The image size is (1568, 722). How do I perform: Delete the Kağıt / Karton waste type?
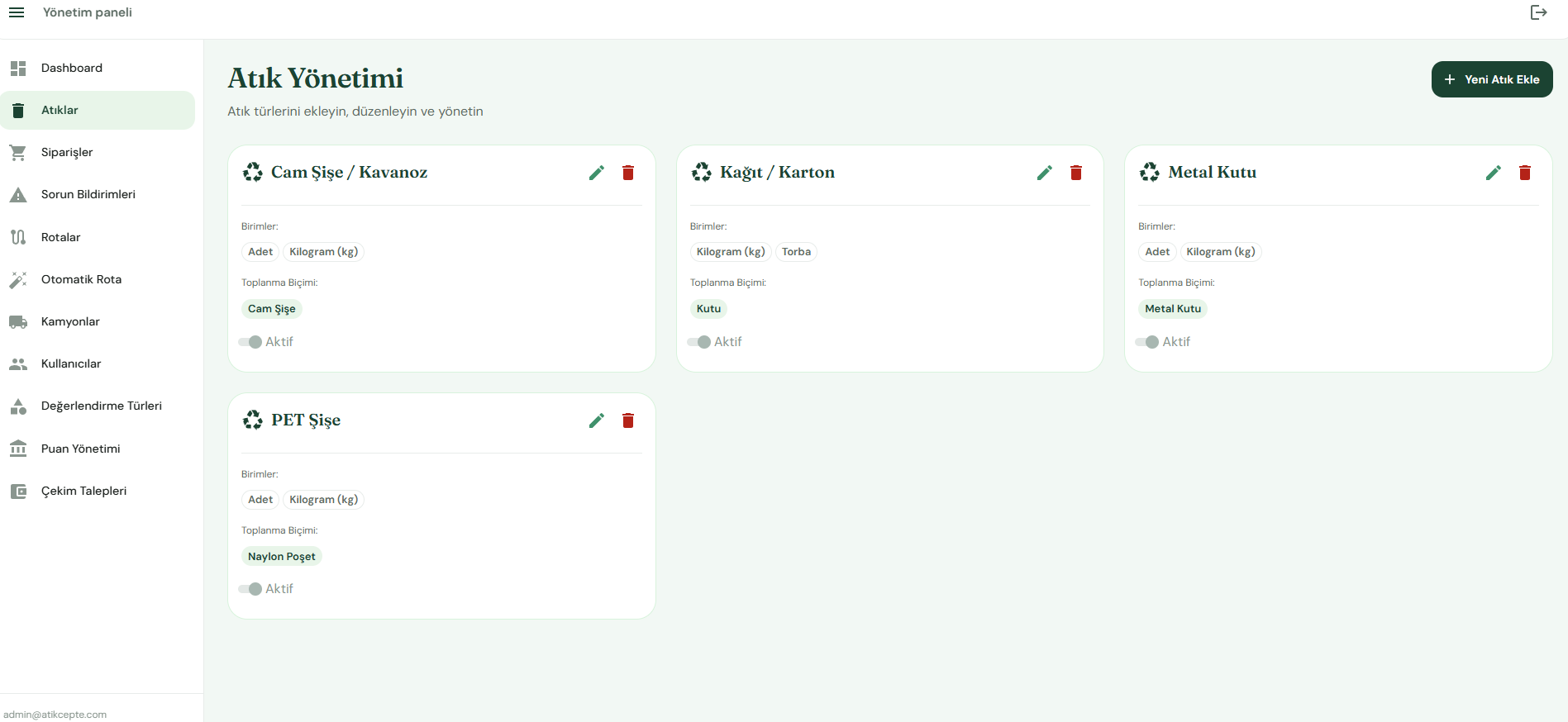pos(1076,173)
